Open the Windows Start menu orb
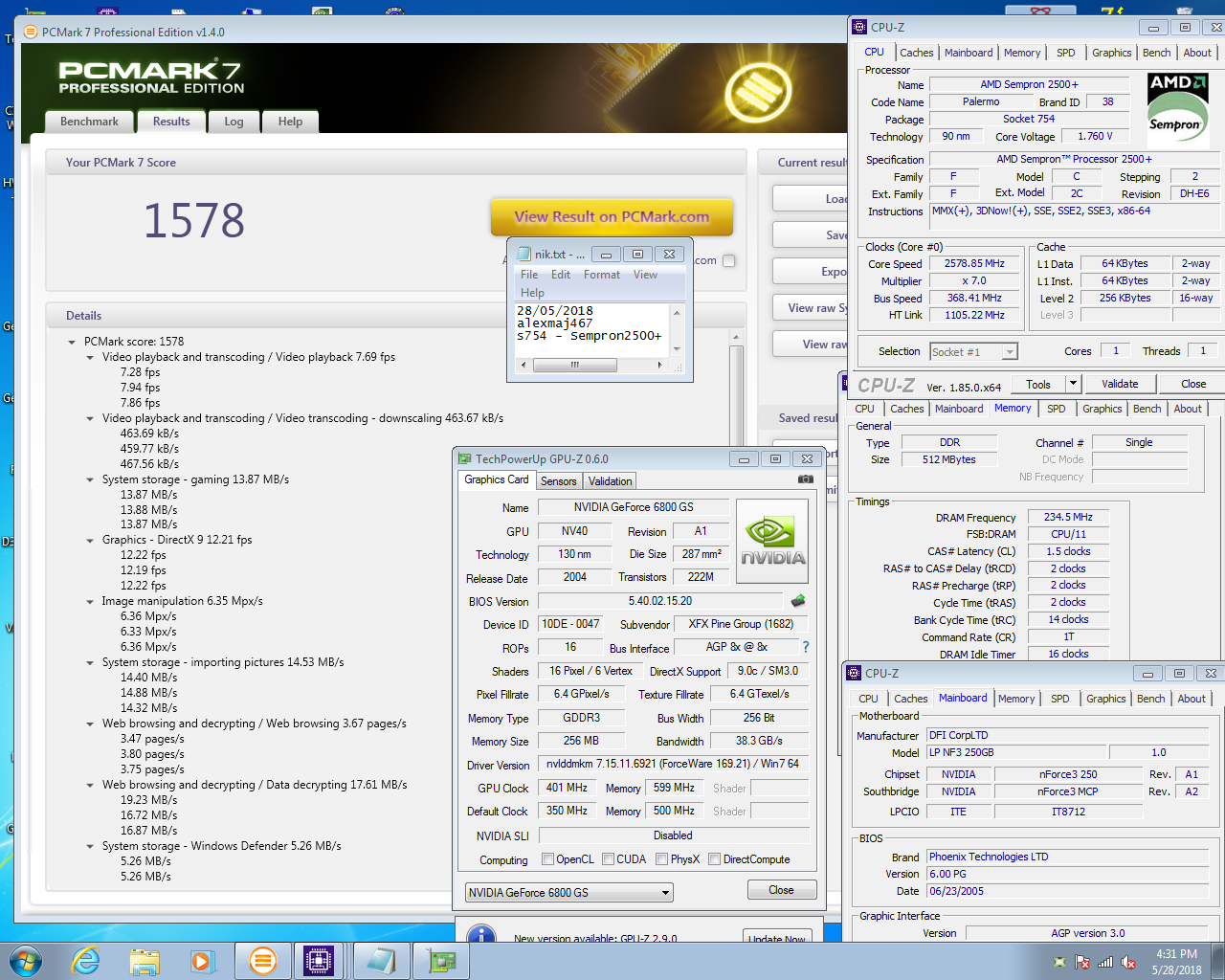Viewport: 1225px width, 980px height. tap(26, 961)
